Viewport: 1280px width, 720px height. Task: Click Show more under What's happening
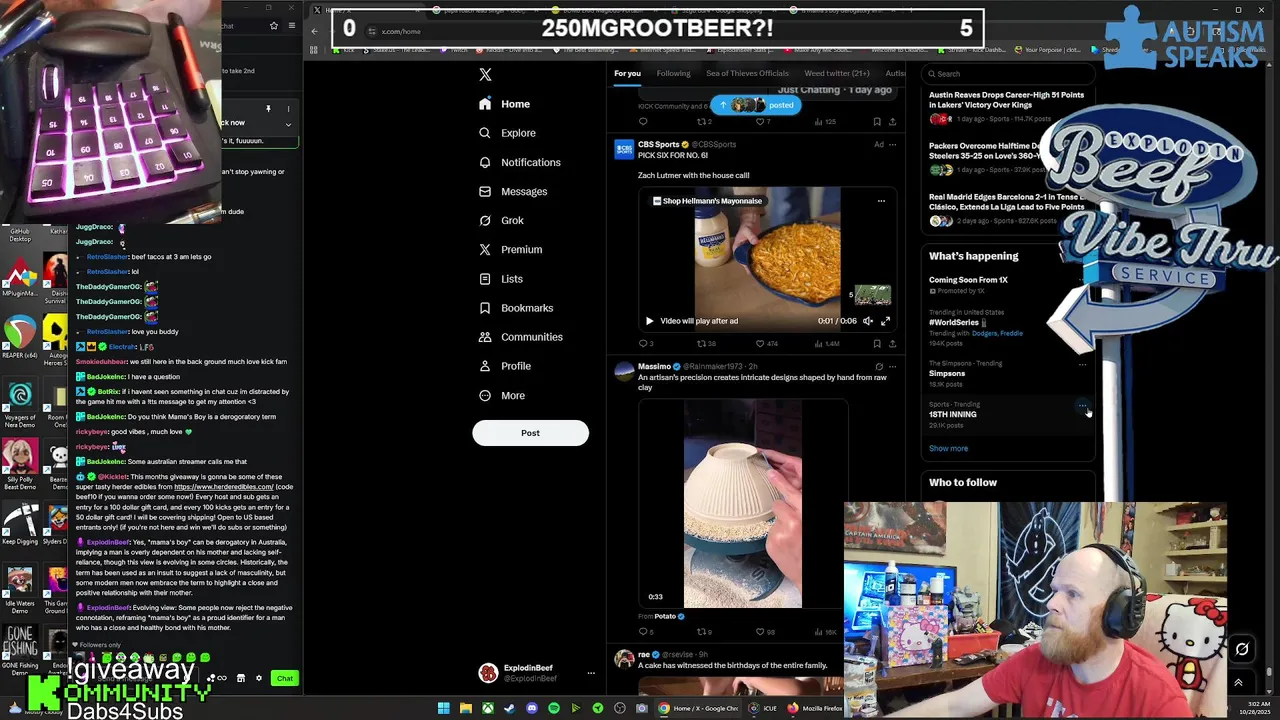click(x=948, y=448)
